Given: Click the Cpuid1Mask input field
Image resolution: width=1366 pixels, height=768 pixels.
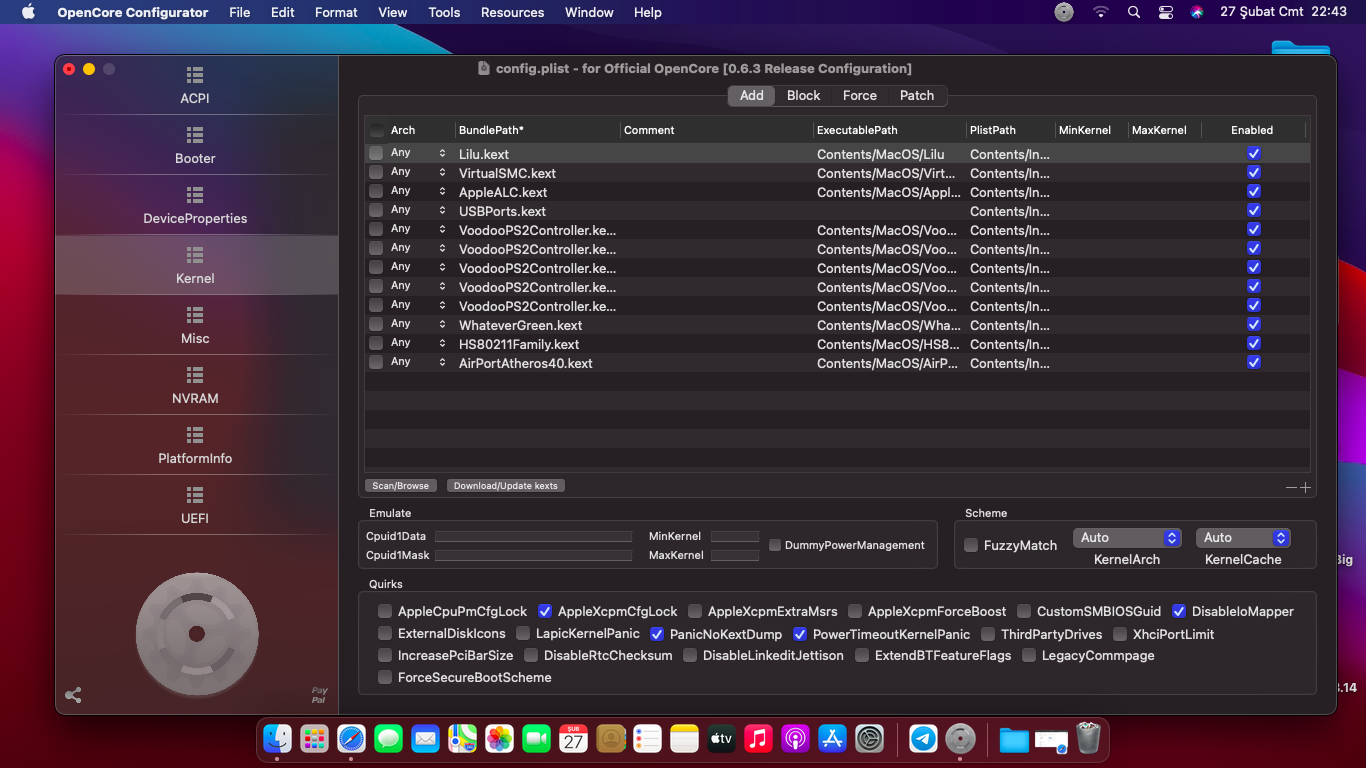Looking at the screenshot, I should pyautogui.click(x=533, y=555).
